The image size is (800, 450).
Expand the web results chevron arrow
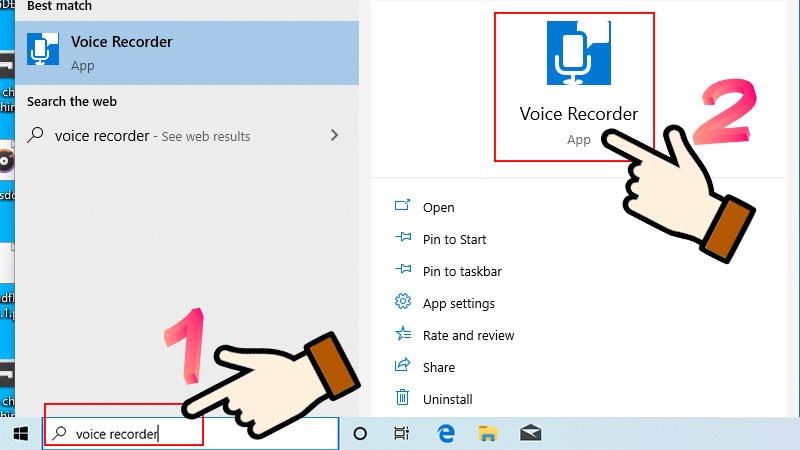click(x=334, y=136)
